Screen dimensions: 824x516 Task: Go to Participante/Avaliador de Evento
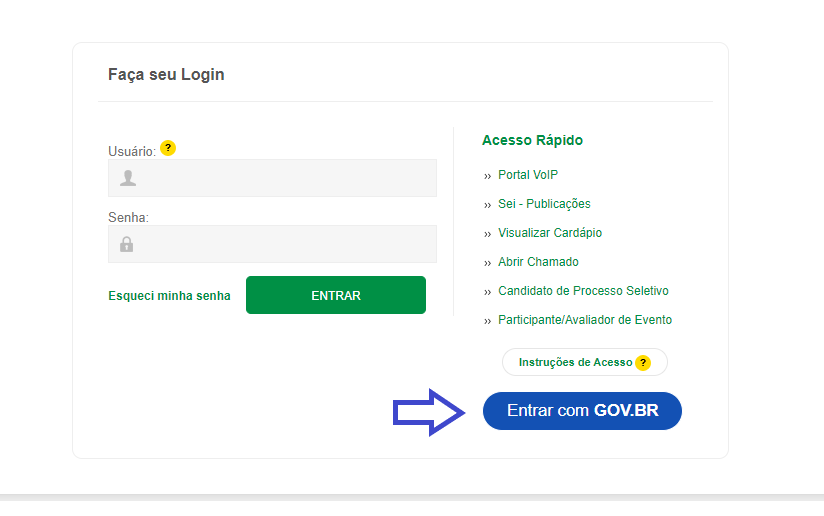pyautogui.click(x=585, y=320)
